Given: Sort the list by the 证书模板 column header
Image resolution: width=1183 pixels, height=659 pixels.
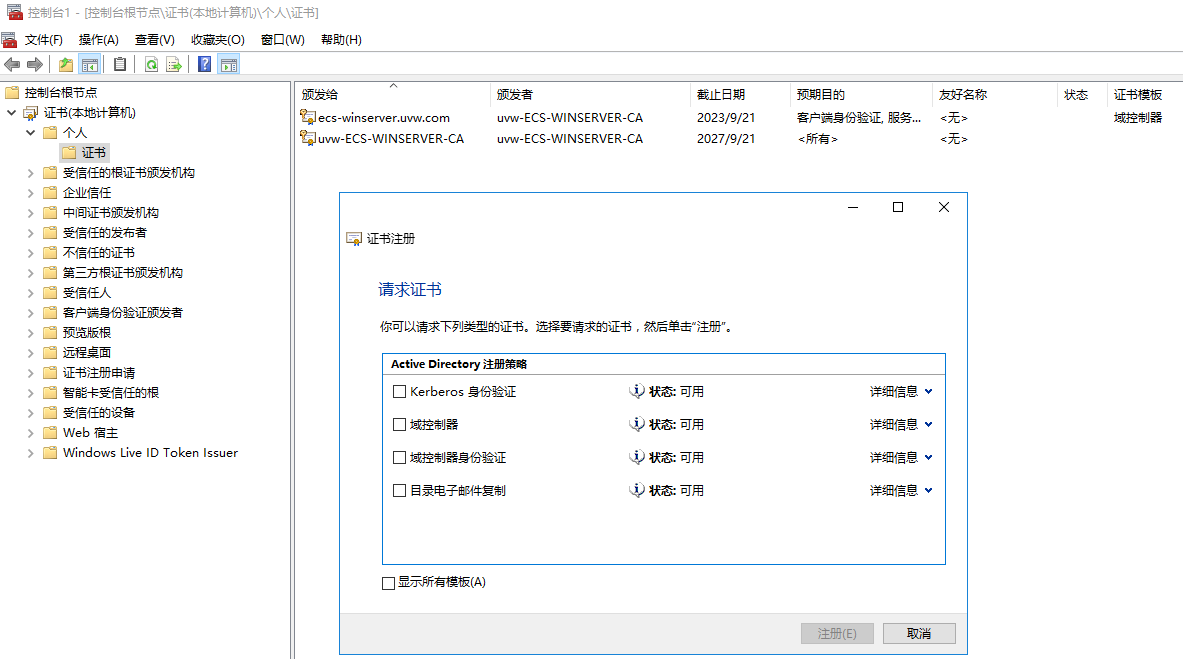Looking at the screenshot, I should tap(1143, 94).
